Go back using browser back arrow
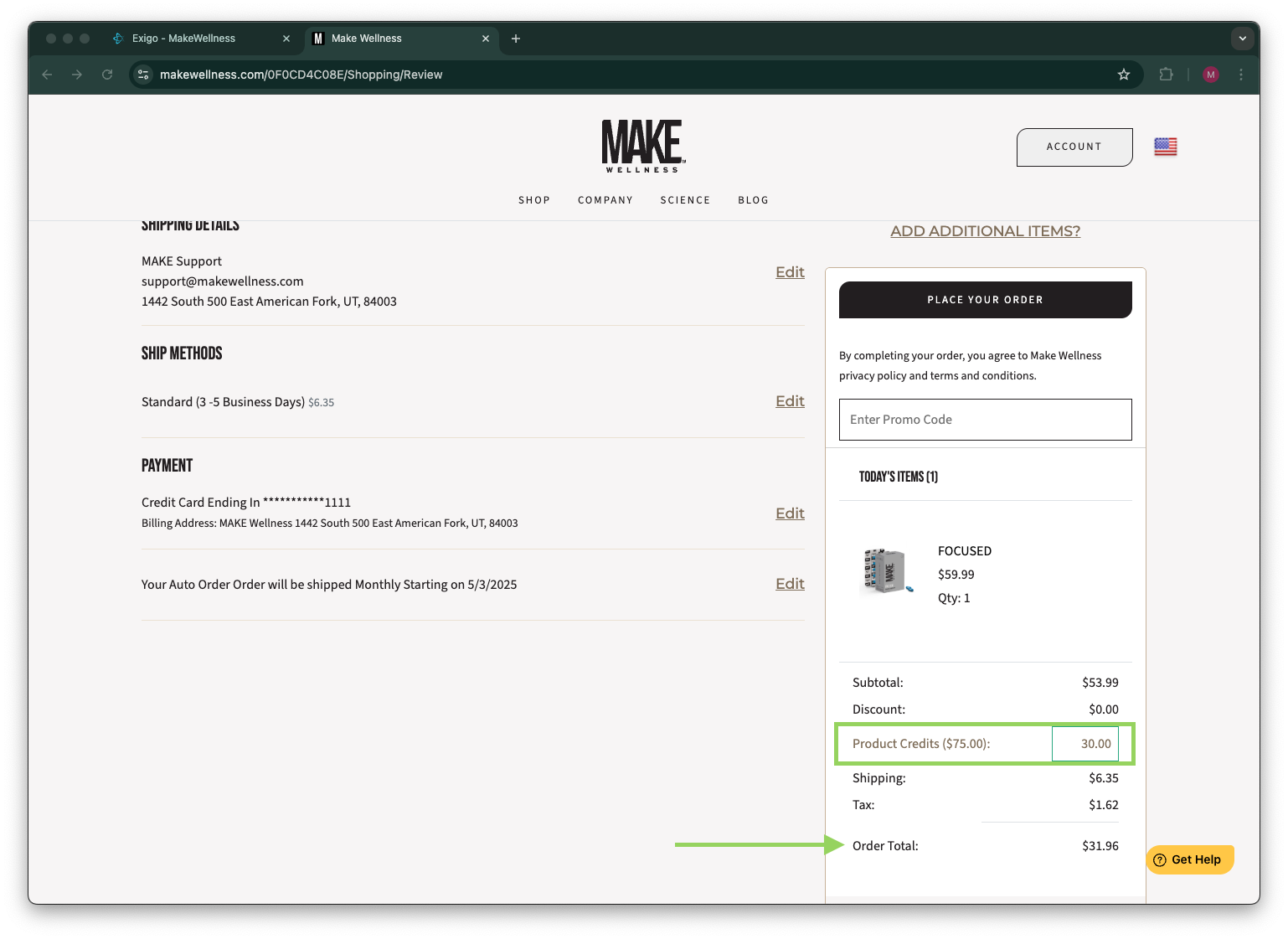This screenshot has width=1288, height=939. click(x=47, y=75)
